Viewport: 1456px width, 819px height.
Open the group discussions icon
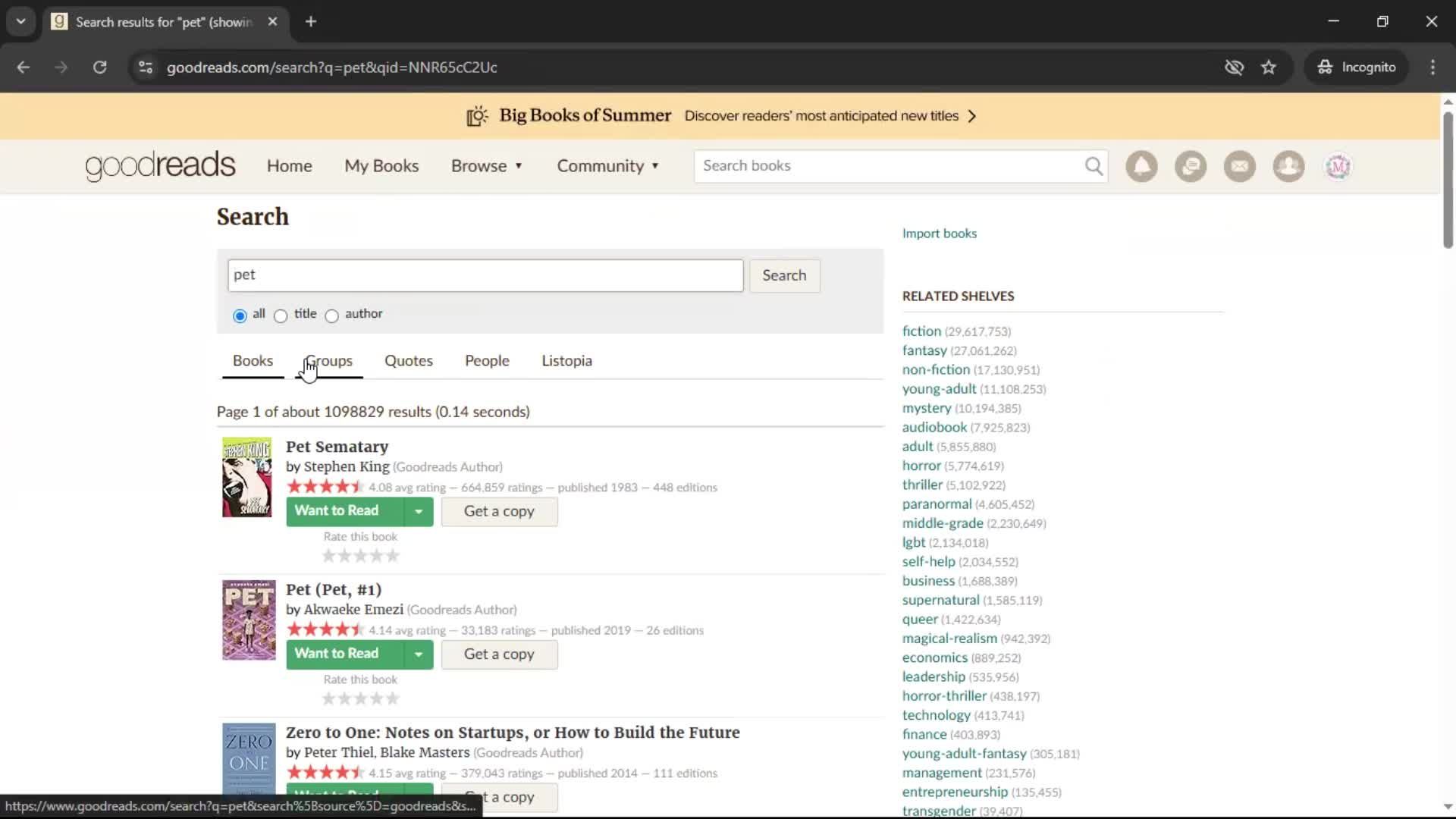(x=1191, y=166)
